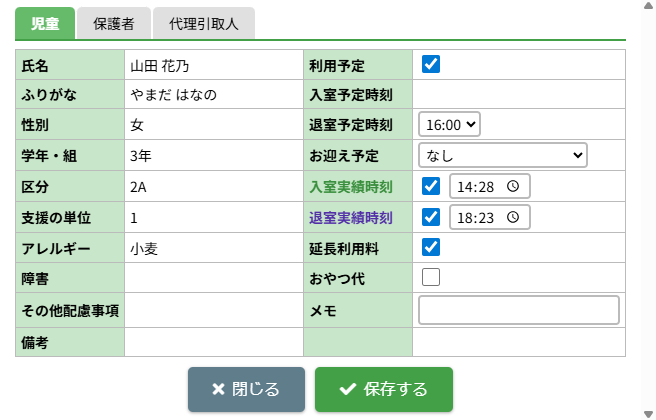
Task: Click the checkmark icon on 保存する button
Action: click(x=348, y=390)
